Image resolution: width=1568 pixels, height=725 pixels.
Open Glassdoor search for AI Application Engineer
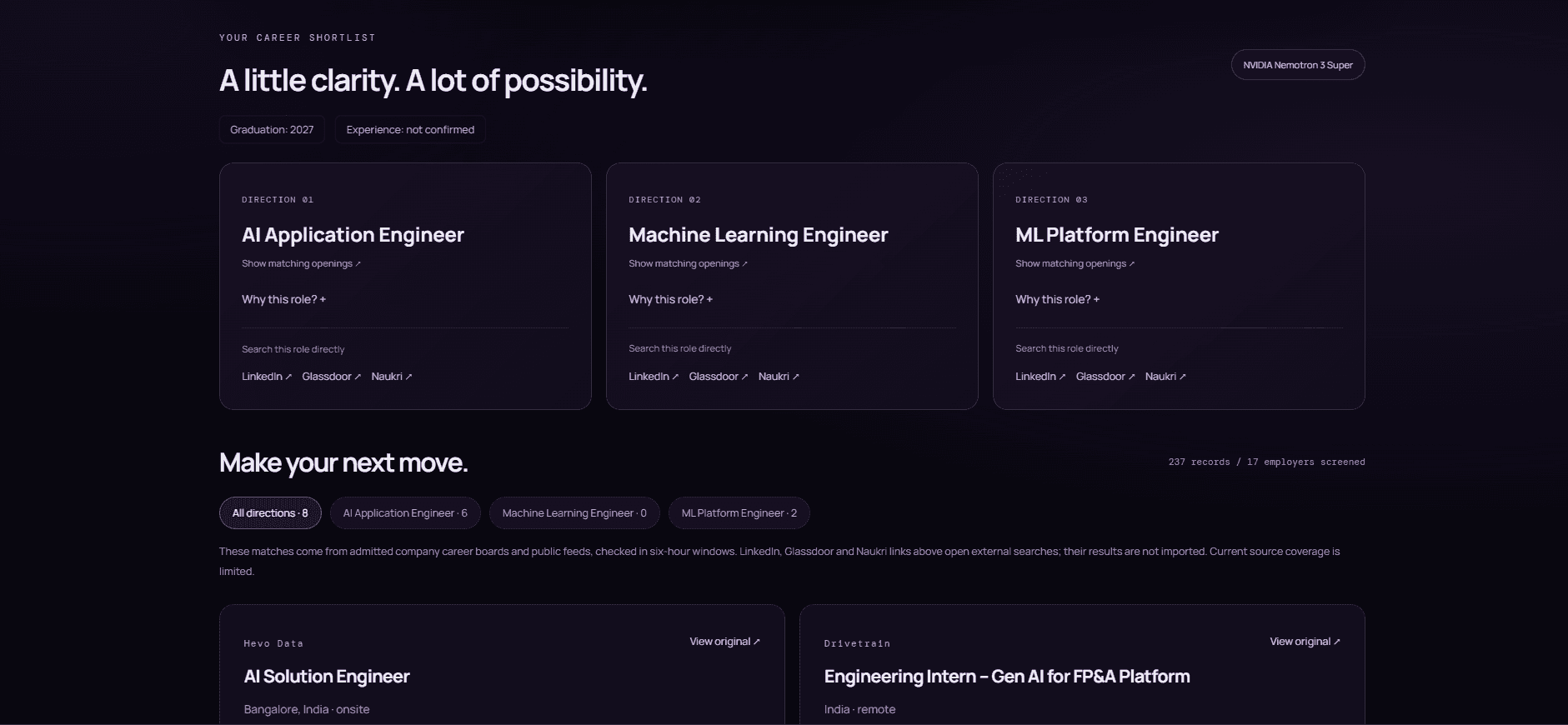pyautogui.click(x=331, y=377)
